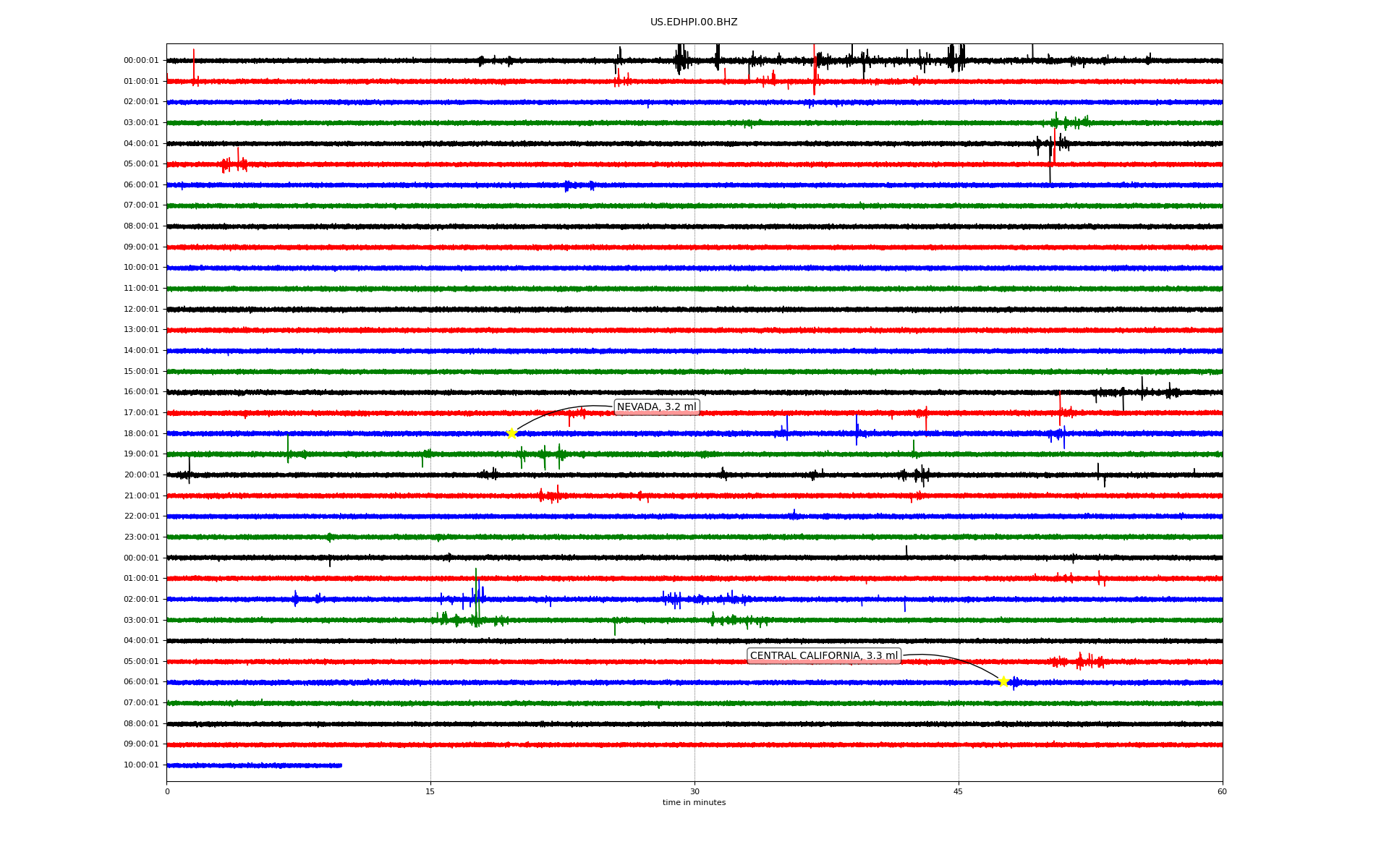Click the 08:00:01 label in upper half
The width and height of the screenshot is (1389, 868).
click(x=141, y=226)
